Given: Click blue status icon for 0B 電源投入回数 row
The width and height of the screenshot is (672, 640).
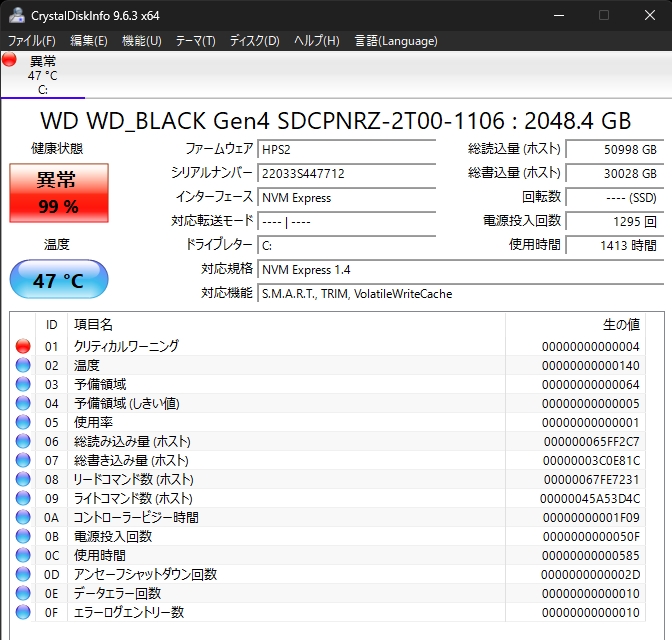Looking at the screenshot, I should click(23, 536).
